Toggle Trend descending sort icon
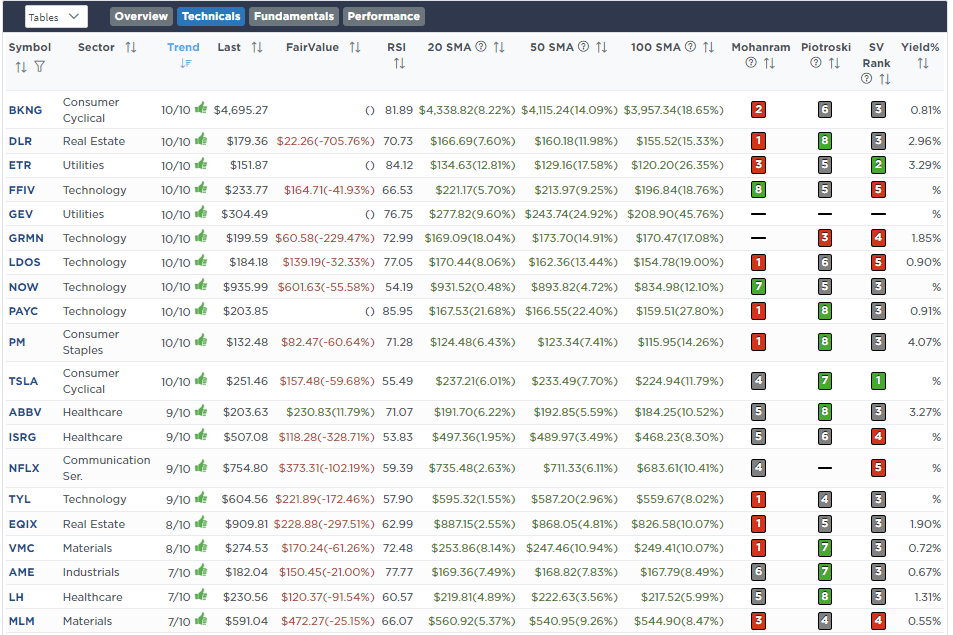953x635 pixels. (x=185, y=63)
